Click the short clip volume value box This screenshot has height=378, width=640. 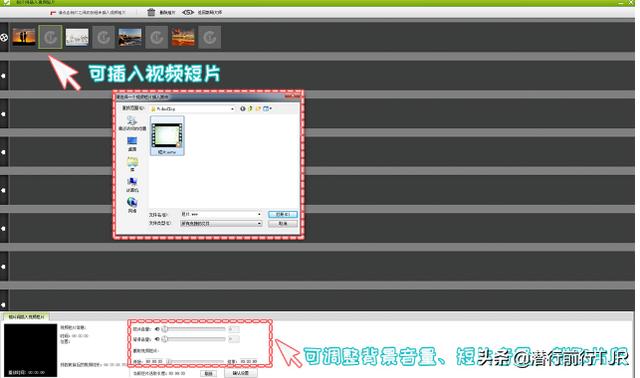coord(233,329)
